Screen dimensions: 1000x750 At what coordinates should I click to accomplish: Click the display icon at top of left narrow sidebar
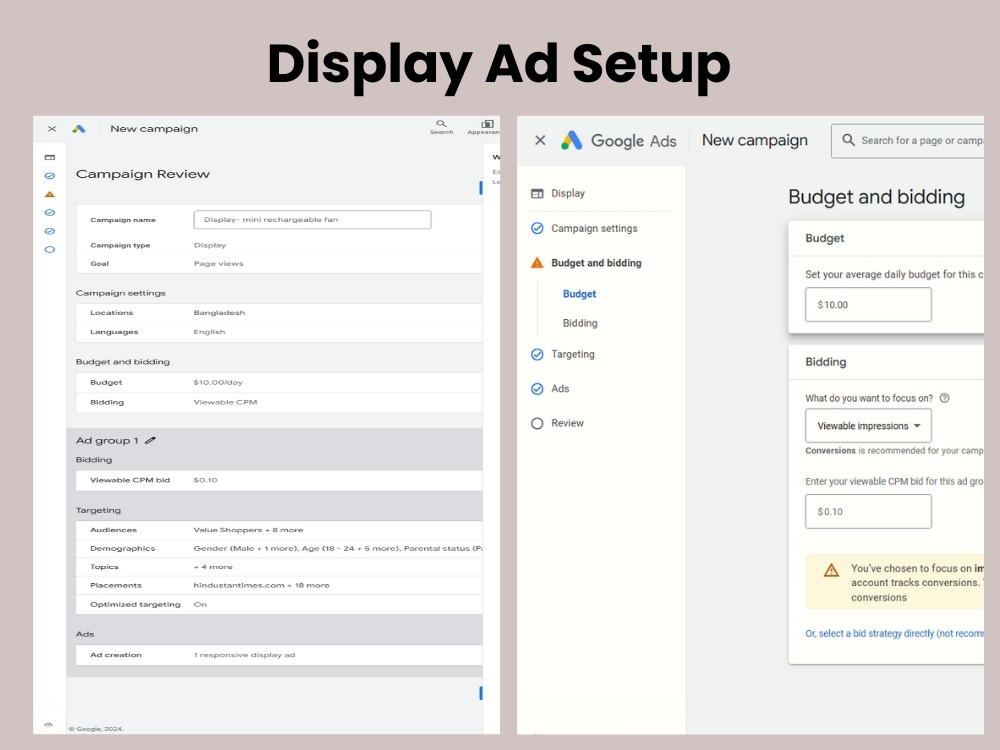(x=50, y=157)
